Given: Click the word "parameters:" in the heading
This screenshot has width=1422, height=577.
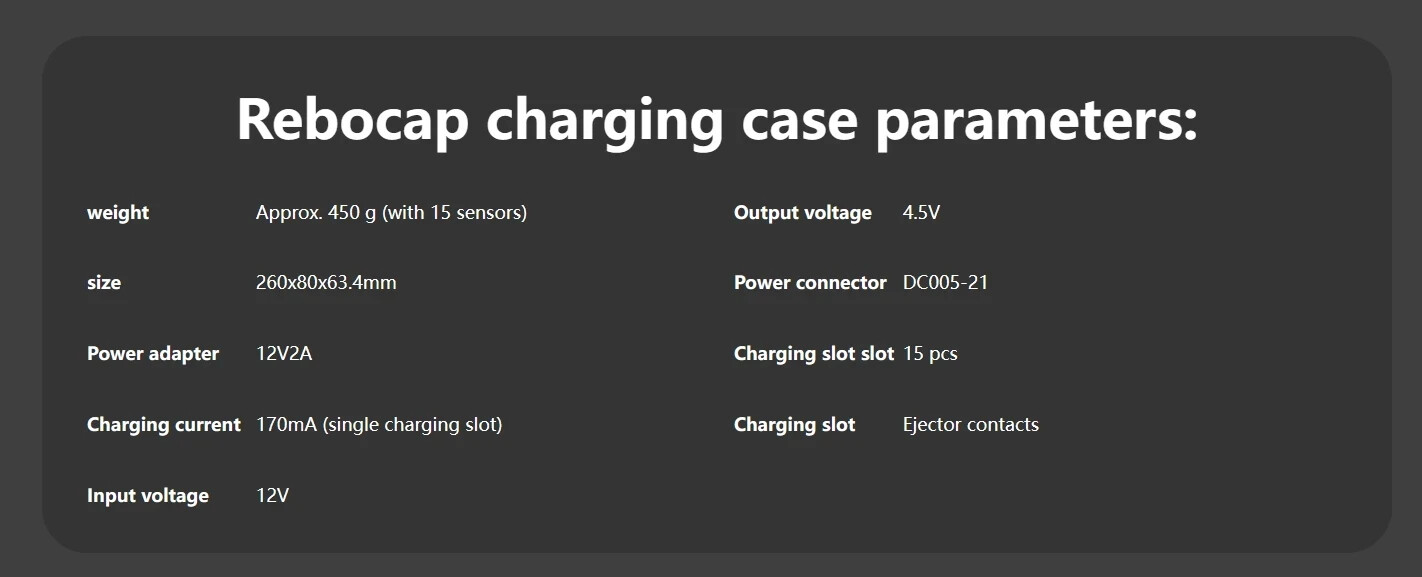Looking at the screenshot, I should point(1036,119).
